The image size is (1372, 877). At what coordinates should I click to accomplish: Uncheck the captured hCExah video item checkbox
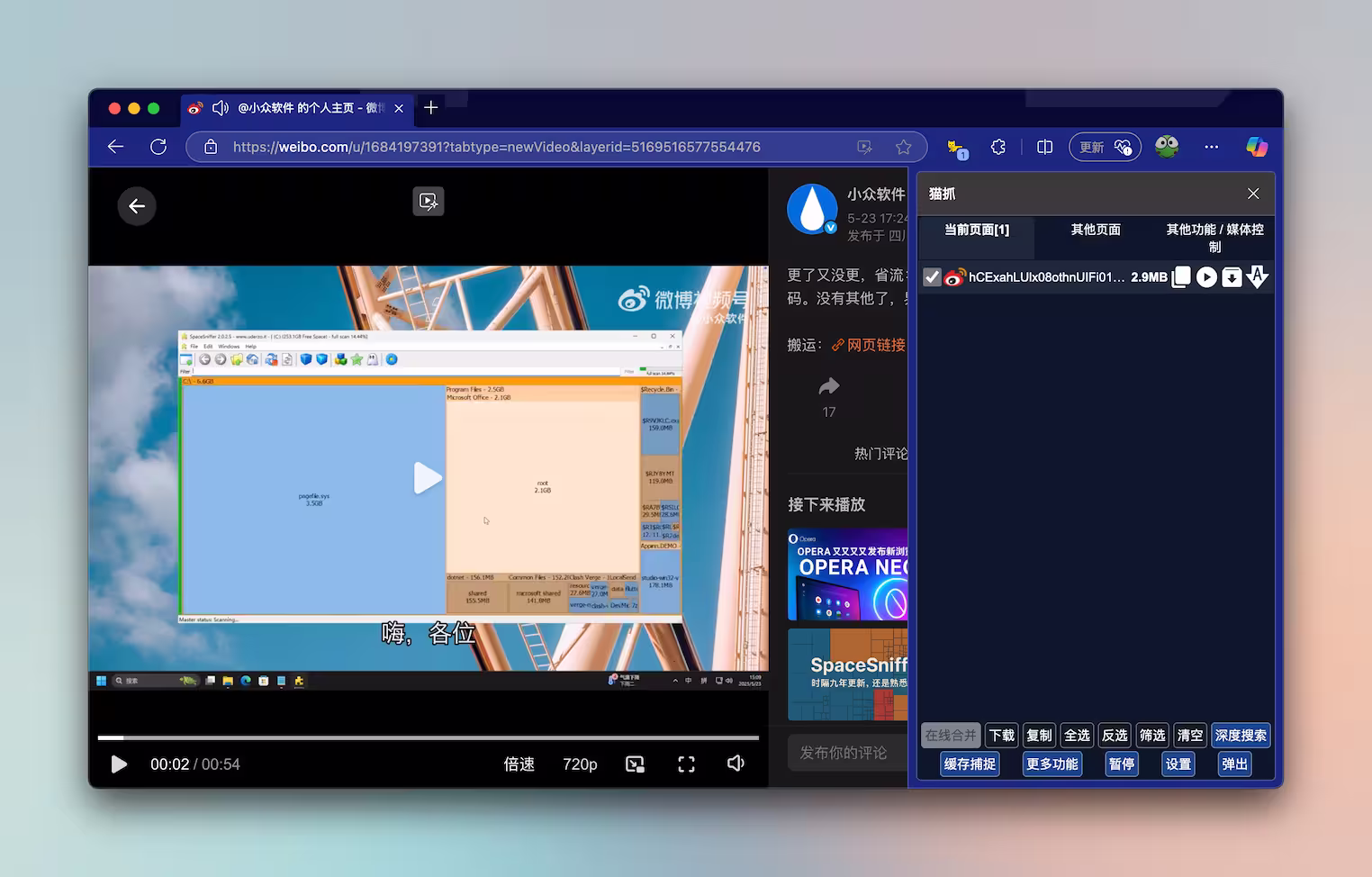[x=932, y=277]
